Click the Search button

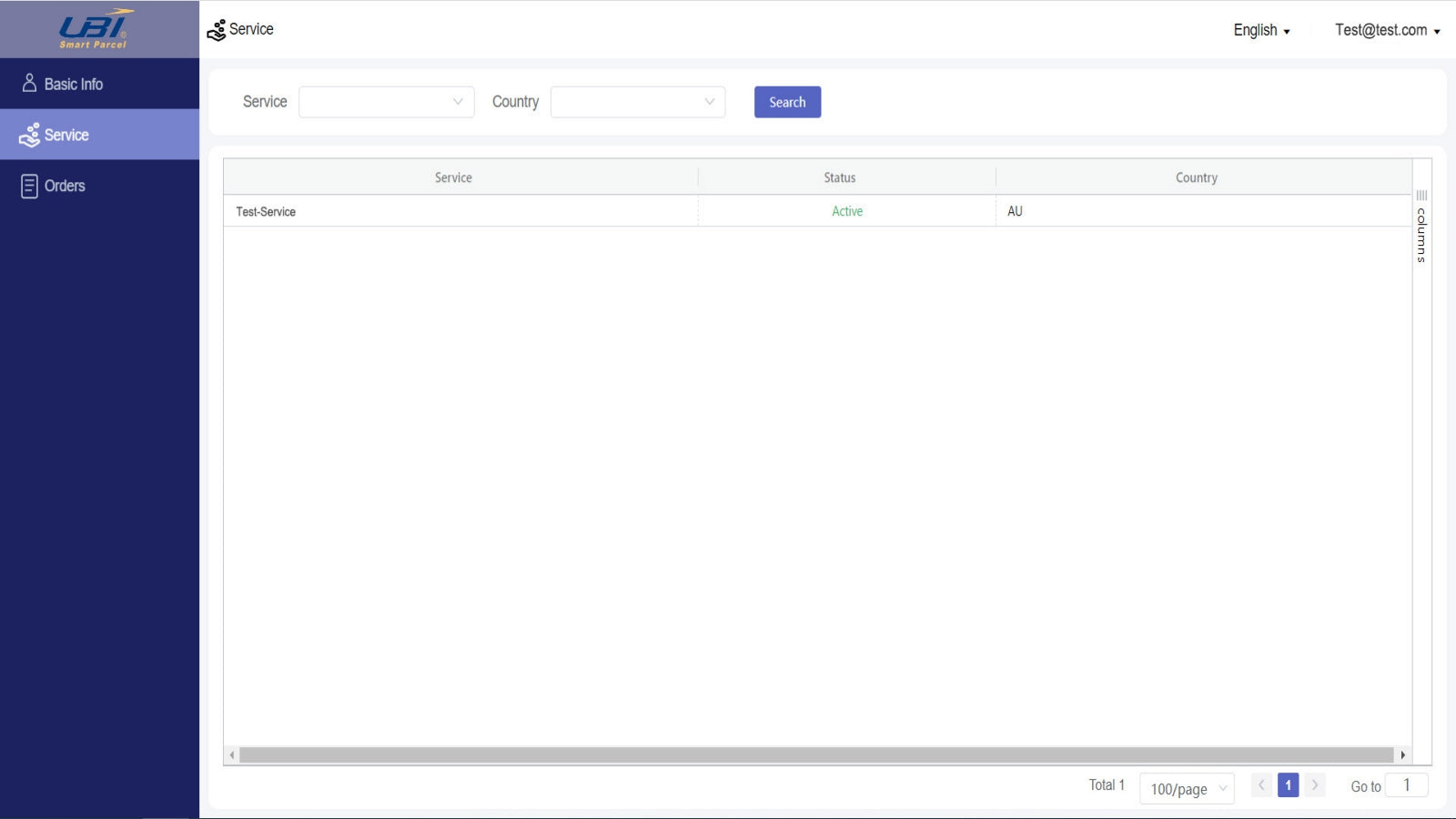pos(787,102)
